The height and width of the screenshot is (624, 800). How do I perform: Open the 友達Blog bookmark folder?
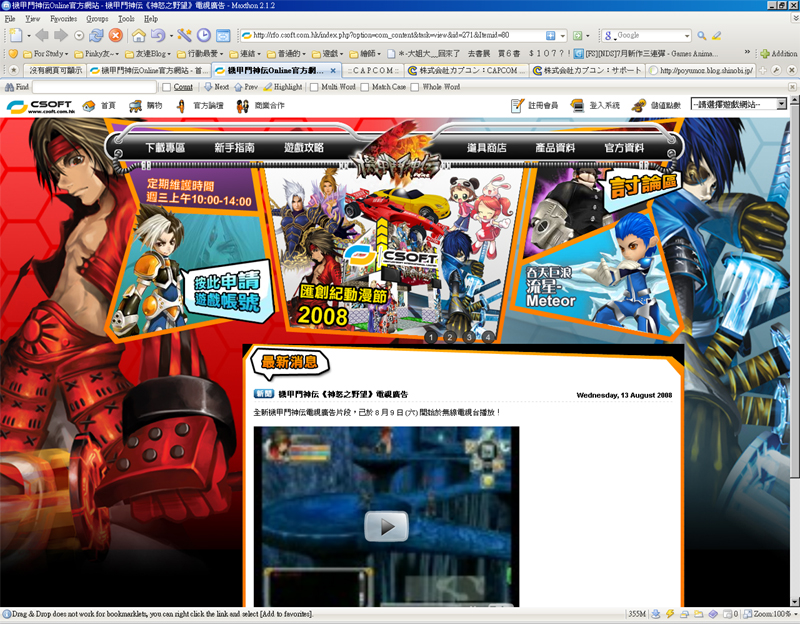148,54
